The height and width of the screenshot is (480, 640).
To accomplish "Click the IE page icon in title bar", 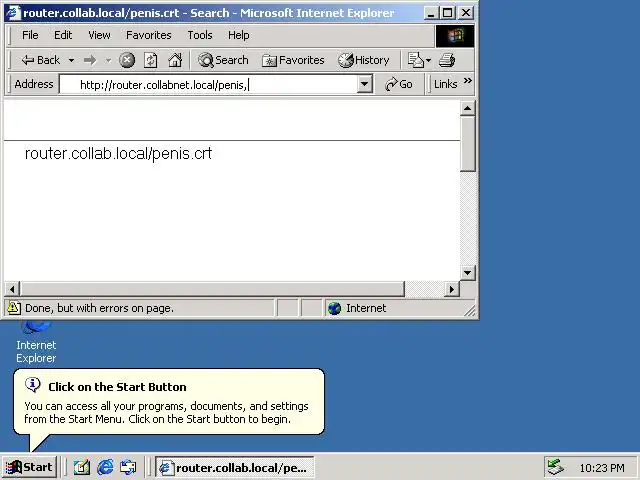I will pyautogui.click(x=13, y=13).
